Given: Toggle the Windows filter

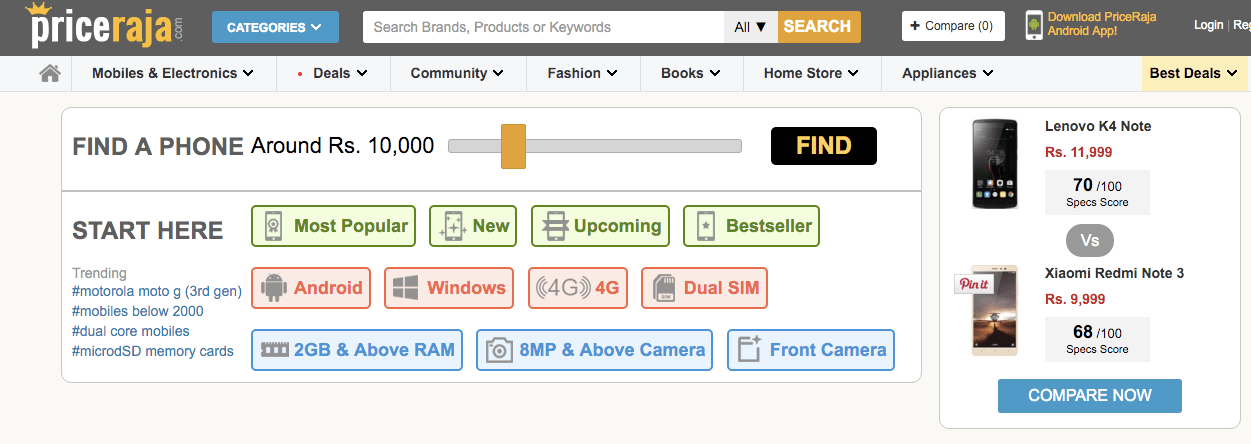Looking at the screenshot, I should coord(449,288).
